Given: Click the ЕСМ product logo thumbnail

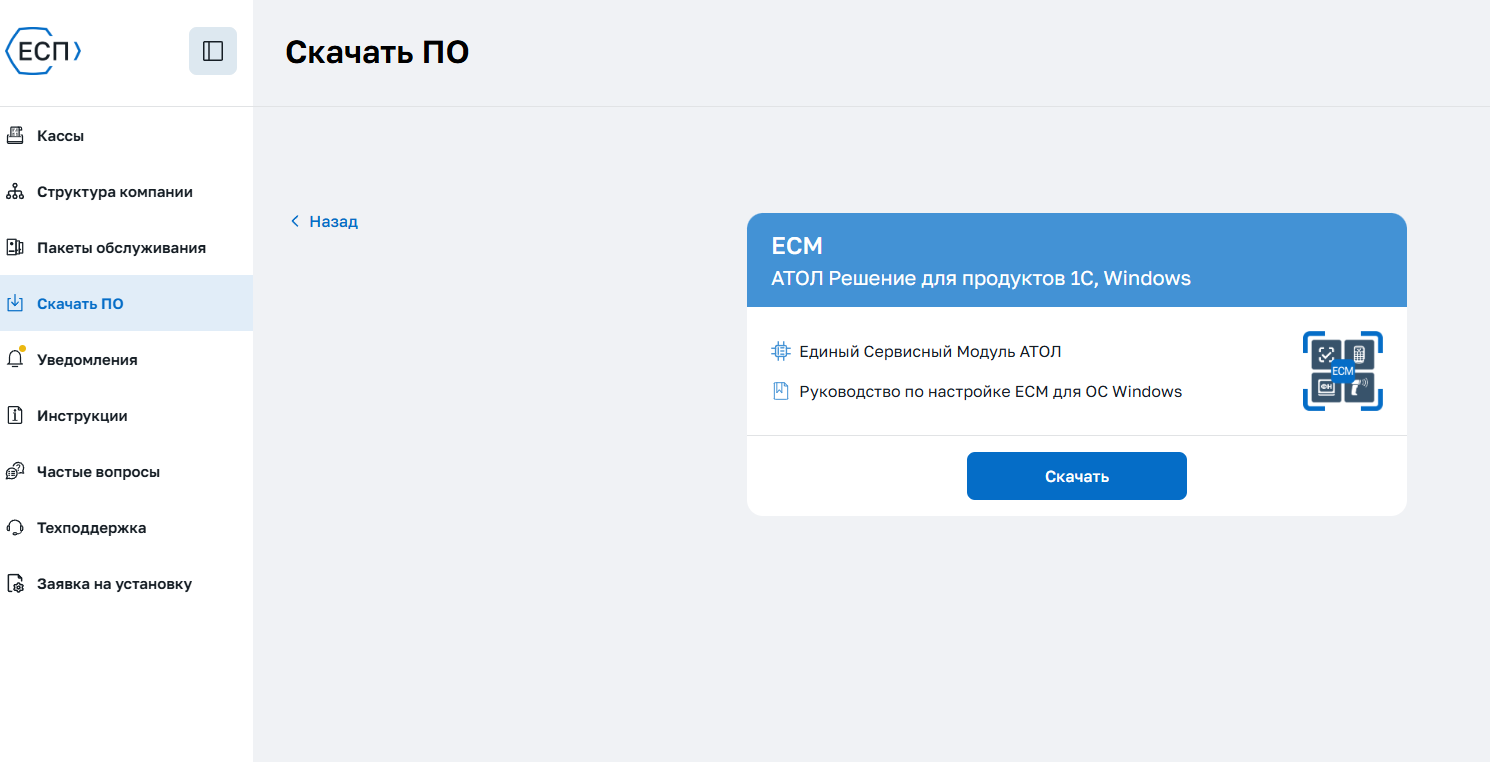Looking at the screenshot, I should click(1343, 371).
